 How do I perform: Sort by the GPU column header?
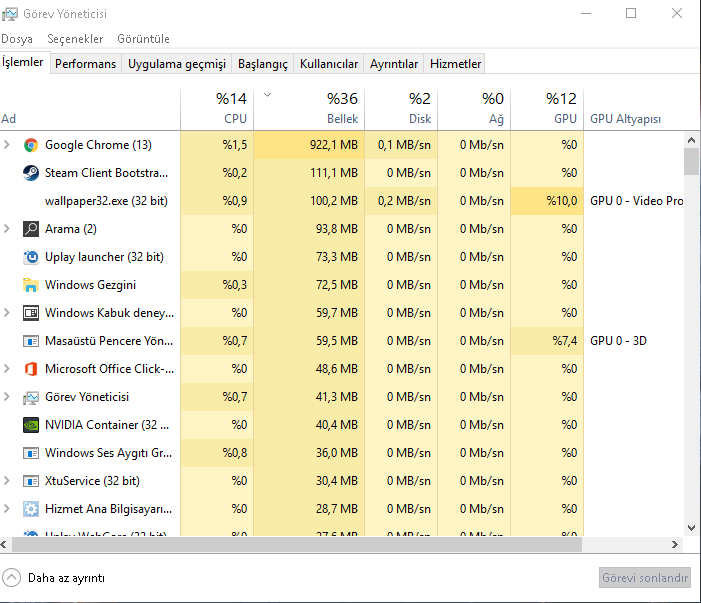pyautogui.click(x=547, y=109)
